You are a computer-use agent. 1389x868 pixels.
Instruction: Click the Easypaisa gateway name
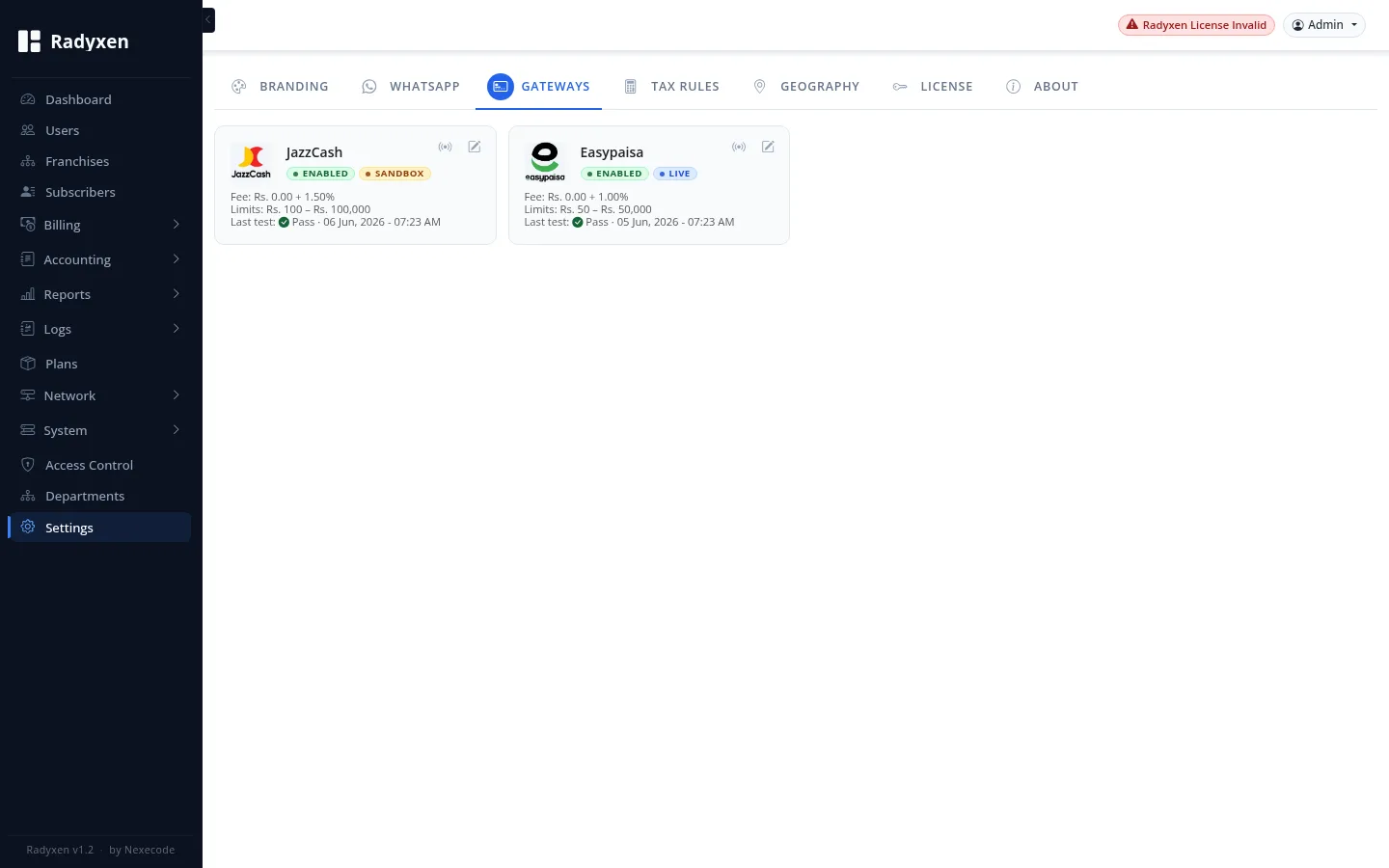click(x=612, y=152)
